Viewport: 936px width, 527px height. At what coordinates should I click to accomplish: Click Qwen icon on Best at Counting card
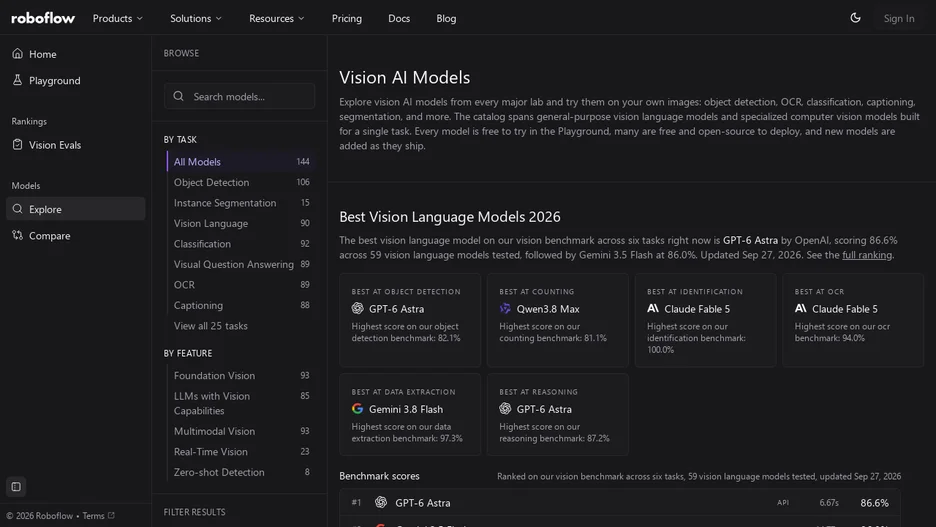[505, 309]
